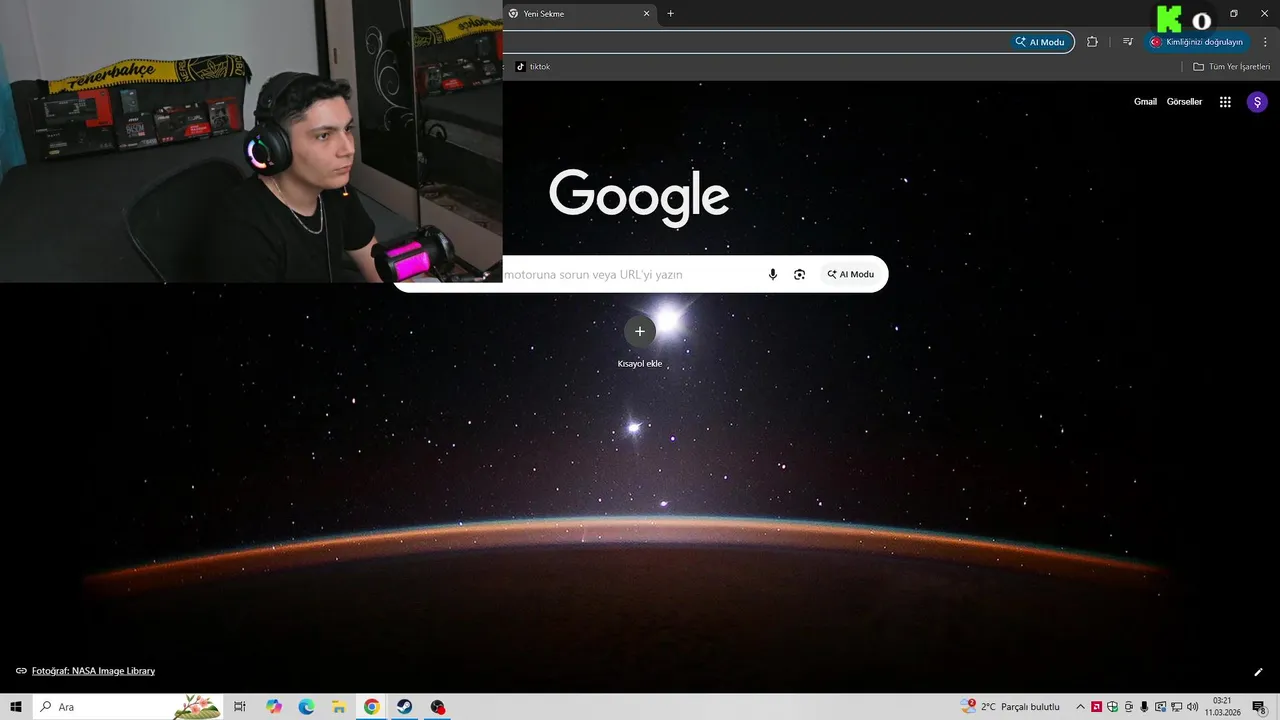The image size is (1280, 720).
Task: Open the OBS recording app on taskbar
Action: 437,707
